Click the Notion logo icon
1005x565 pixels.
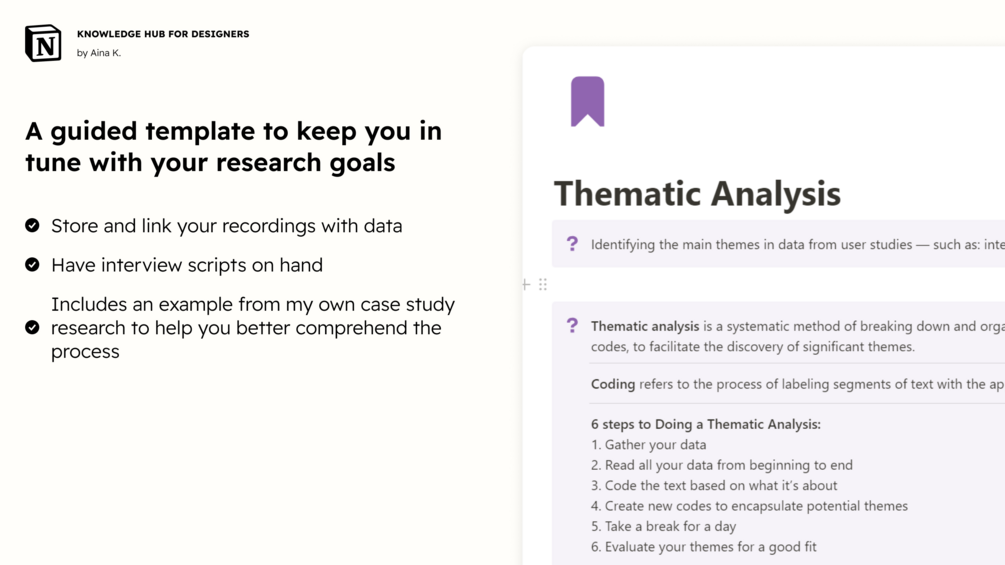(43, 43)
